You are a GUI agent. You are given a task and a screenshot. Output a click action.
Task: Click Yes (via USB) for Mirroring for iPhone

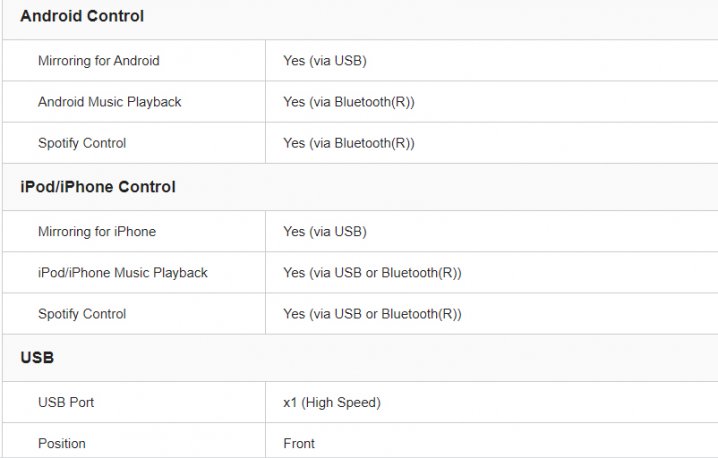[x=325, y=231]
